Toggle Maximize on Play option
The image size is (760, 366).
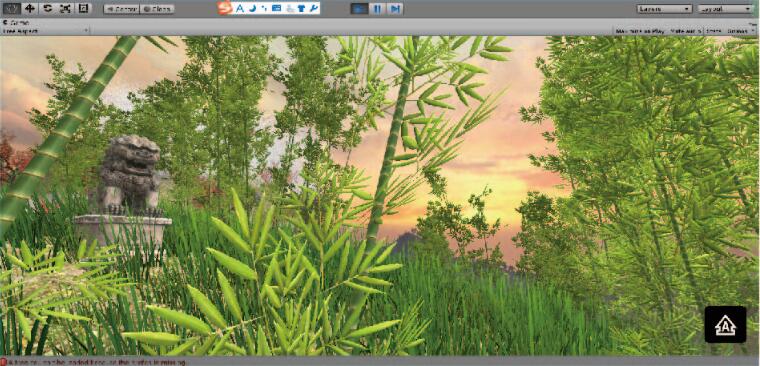pos(639,31)
